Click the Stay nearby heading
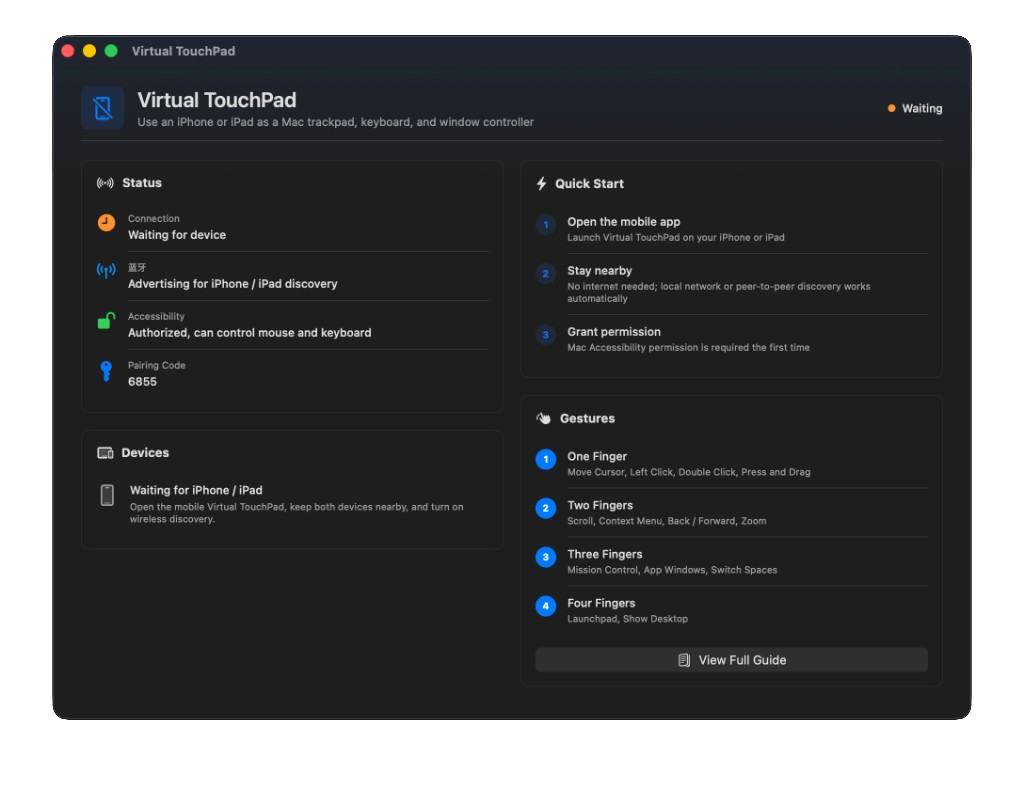This screenshot has height=789, width=1024. pyautogui.click(x=600, y=270)
